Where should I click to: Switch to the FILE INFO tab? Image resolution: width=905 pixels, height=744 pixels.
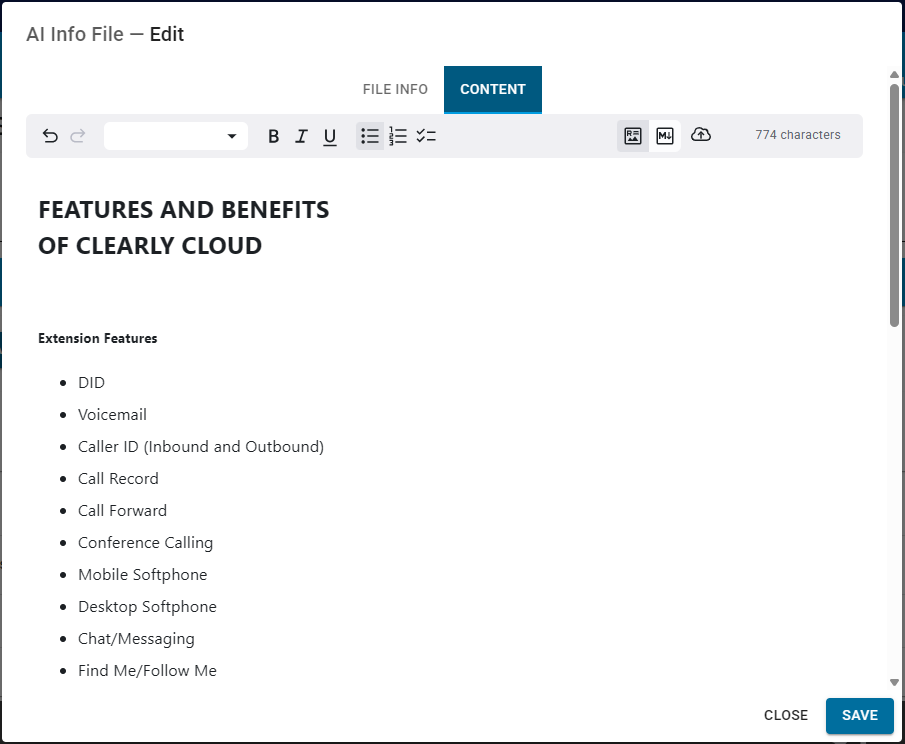tap(395, 89)
